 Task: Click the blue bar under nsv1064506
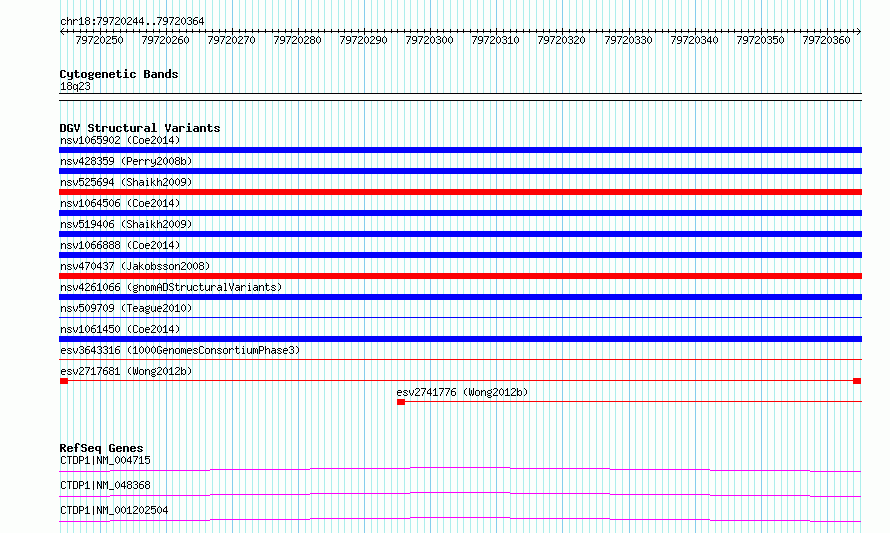(460, 213)
